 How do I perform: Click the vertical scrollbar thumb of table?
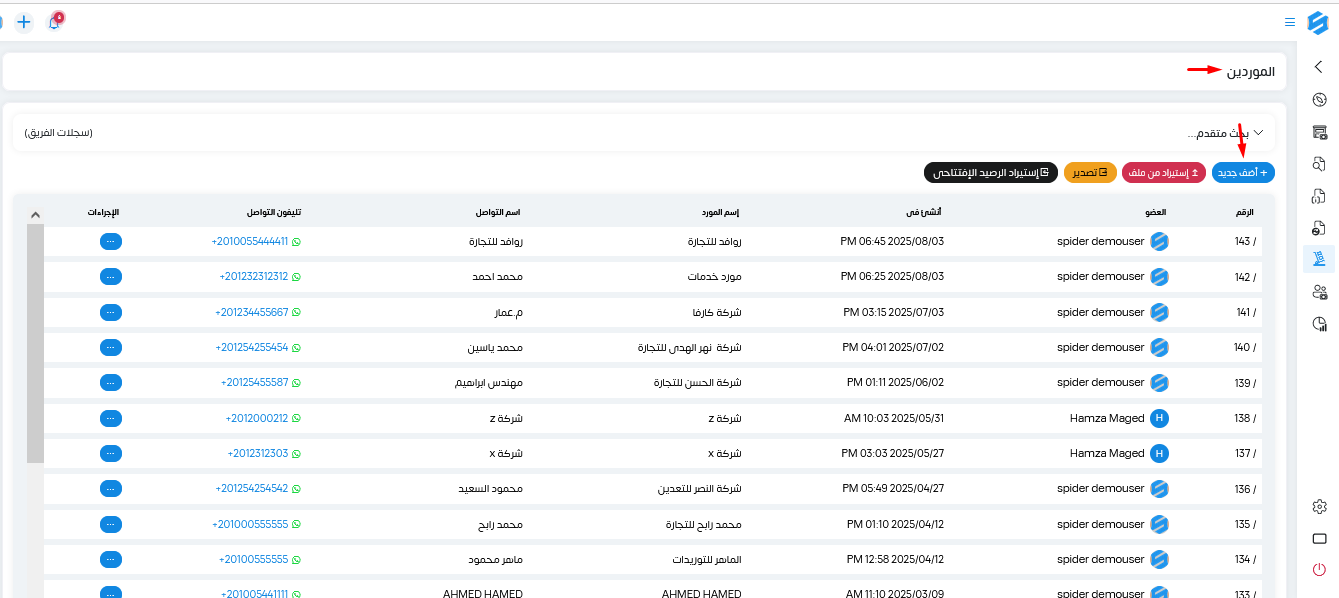[35, 344]
